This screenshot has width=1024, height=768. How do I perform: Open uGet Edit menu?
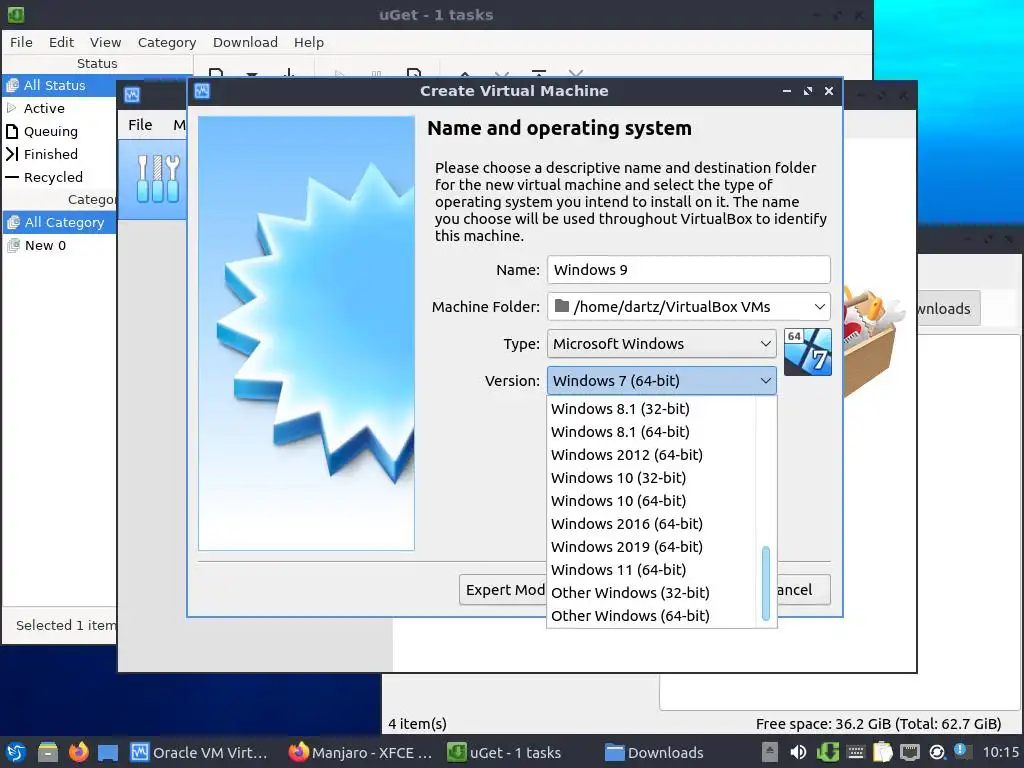click(x=61, y=42)
